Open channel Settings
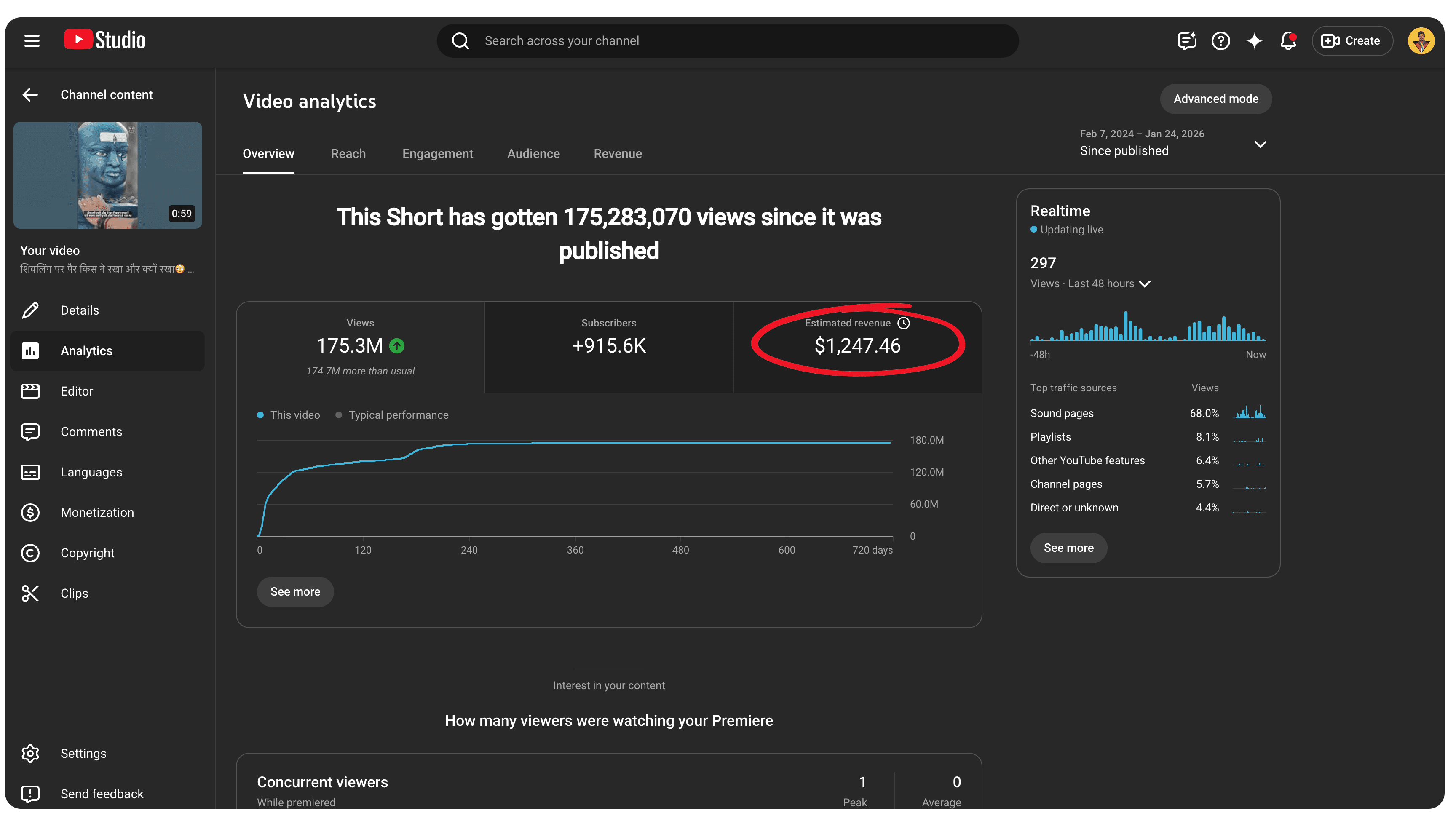The width and height of the screenshot is (1456, 821). tap(83, 753)
